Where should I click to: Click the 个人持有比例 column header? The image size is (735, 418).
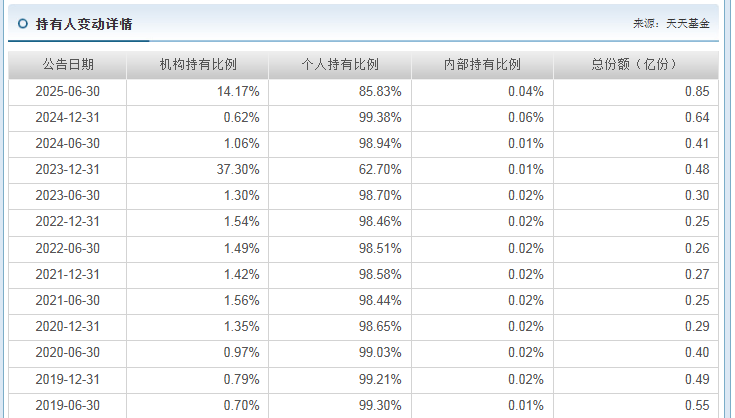(x=340, y=64)
